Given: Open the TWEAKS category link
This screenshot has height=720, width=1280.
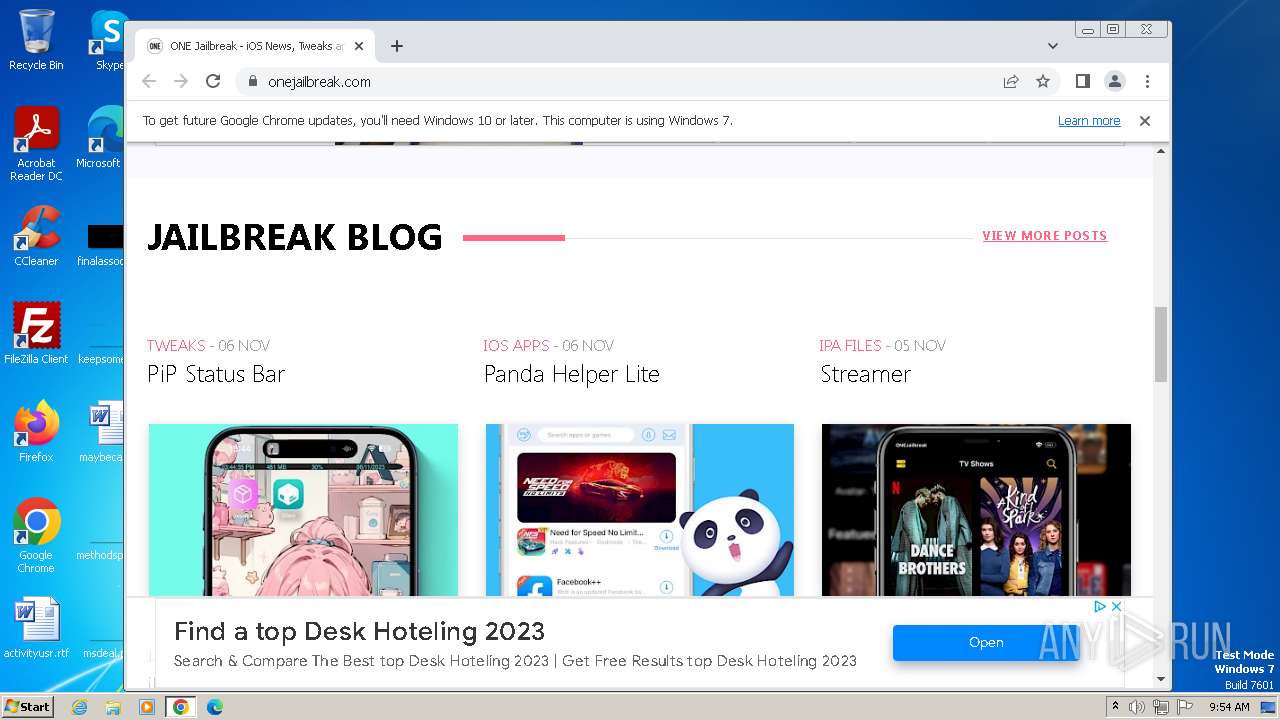Looking at the screenshot, I should click(176, 345).
